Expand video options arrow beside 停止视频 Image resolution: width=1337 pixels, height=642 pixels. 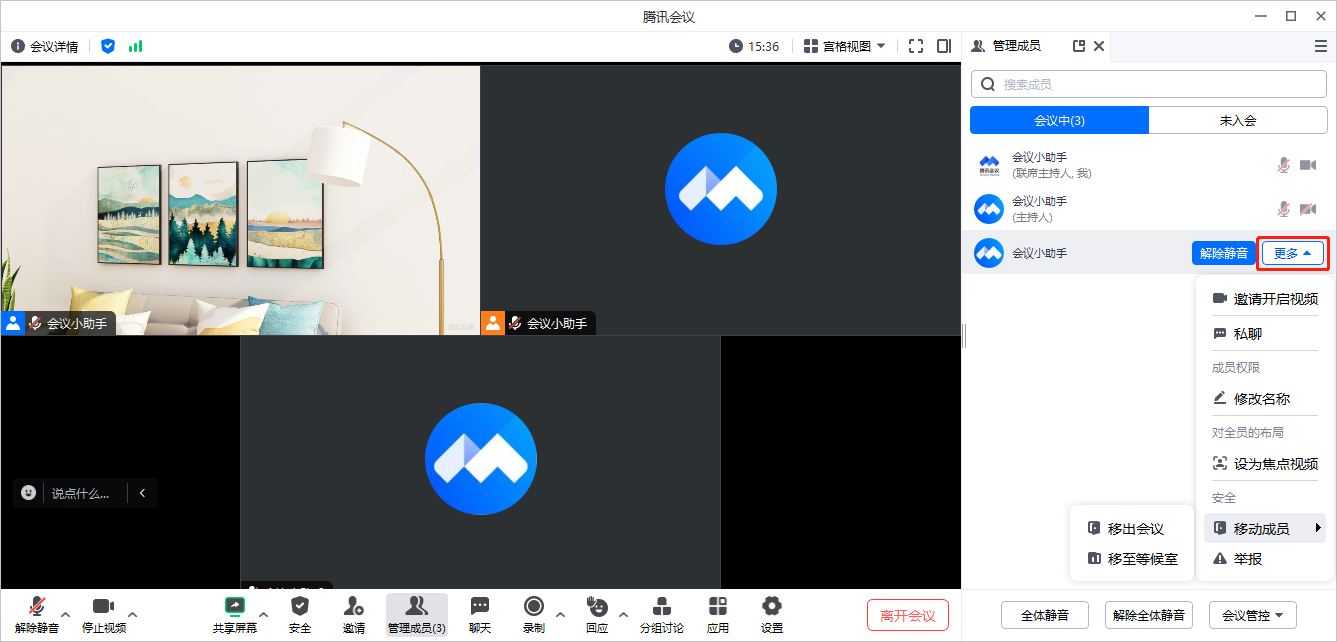point(132,614)
